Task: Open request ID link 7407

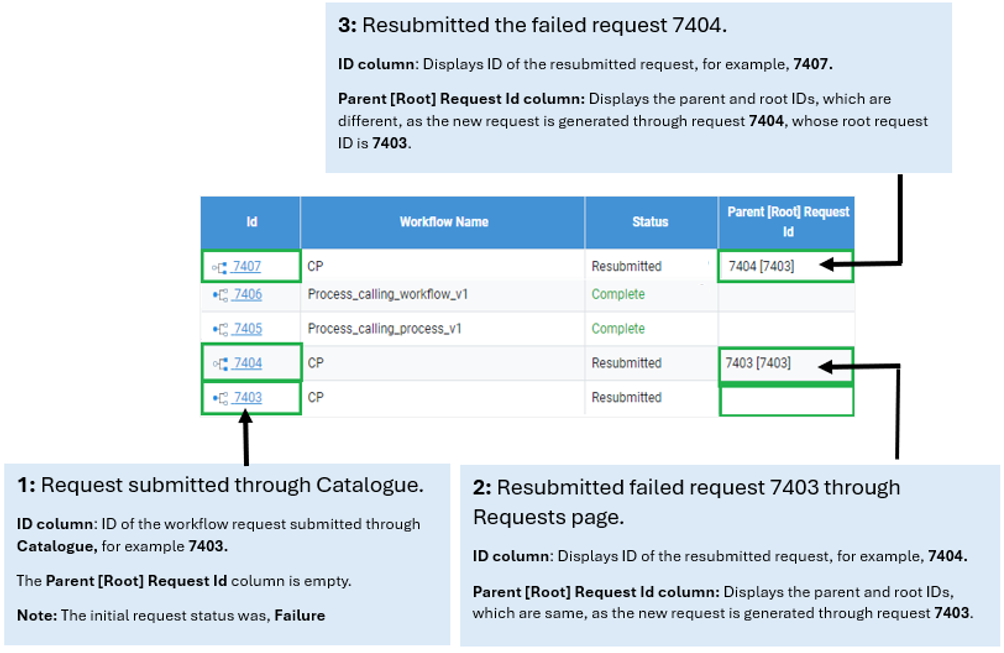Action: (247, 267)
